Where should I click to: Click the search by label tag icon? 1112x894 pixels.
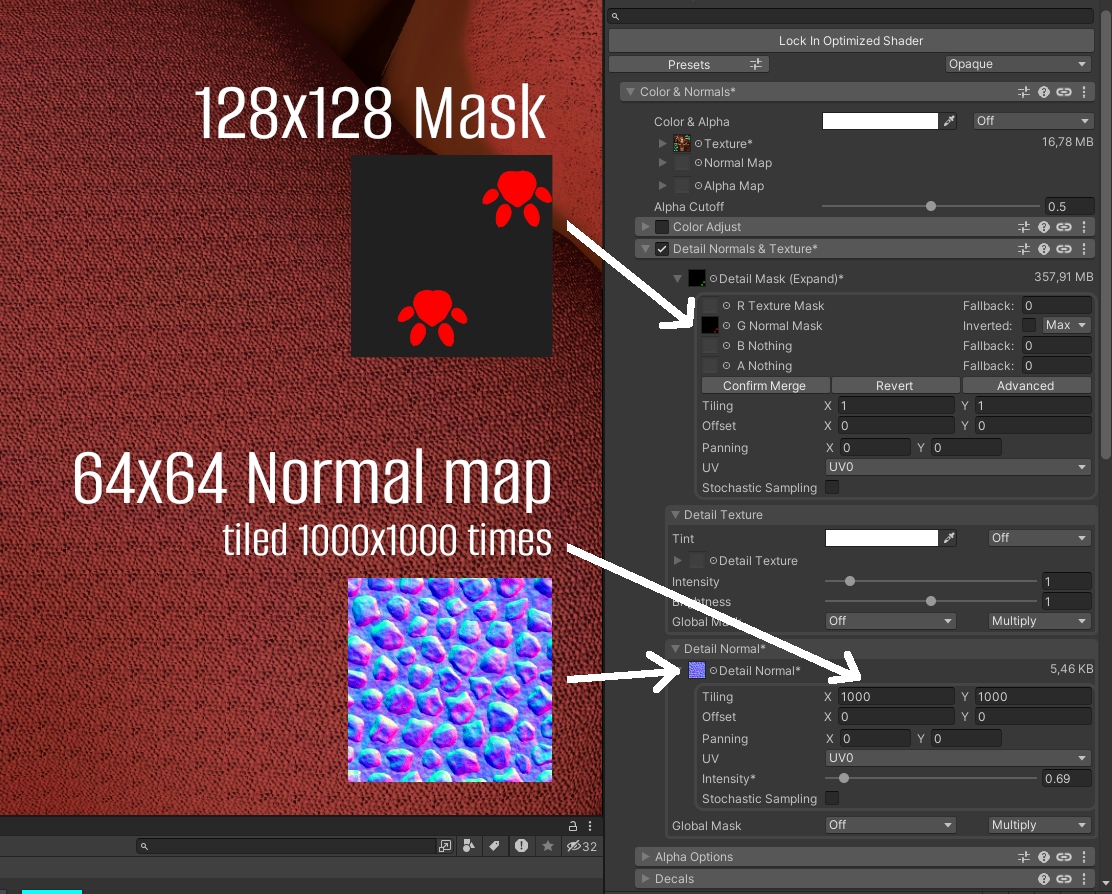(x=494, y=846)
